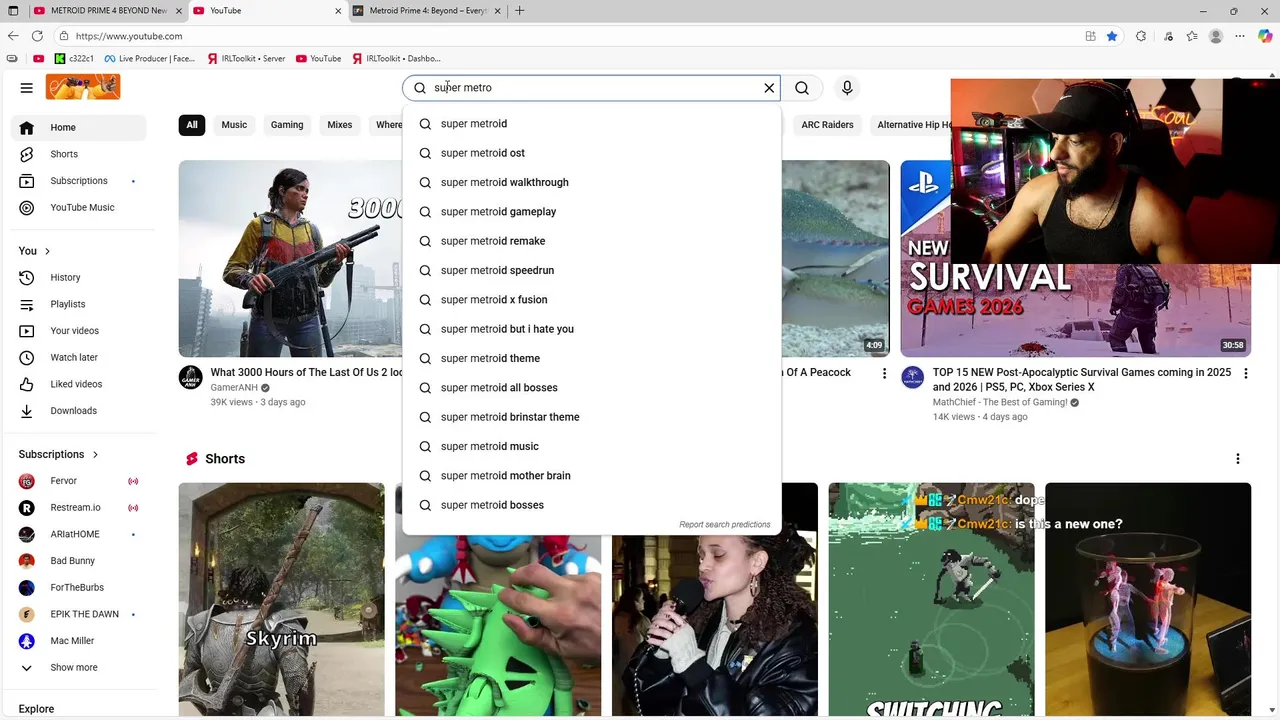Open YouTube Music in sidebar

(x=83, y=208)
